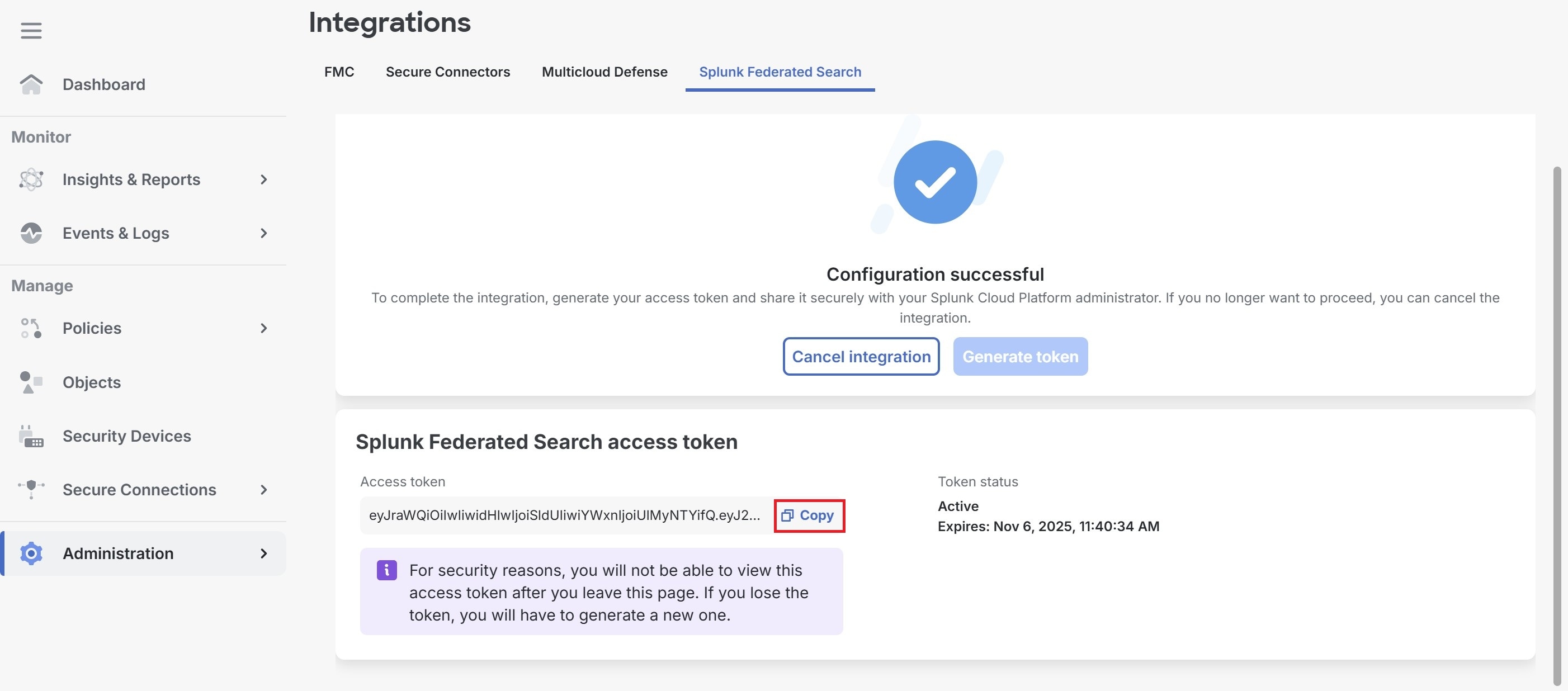This screenshot has height=691, width=1568.
Task: Select the Multicloud Defense tab
Action: [x=604, y=72]
